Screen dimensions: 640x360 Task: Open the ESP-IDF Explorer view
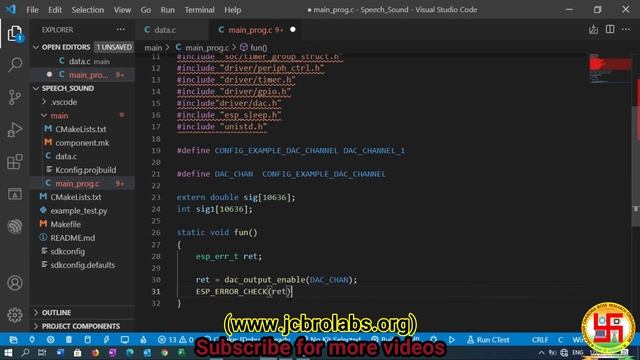tap(15, 226)
